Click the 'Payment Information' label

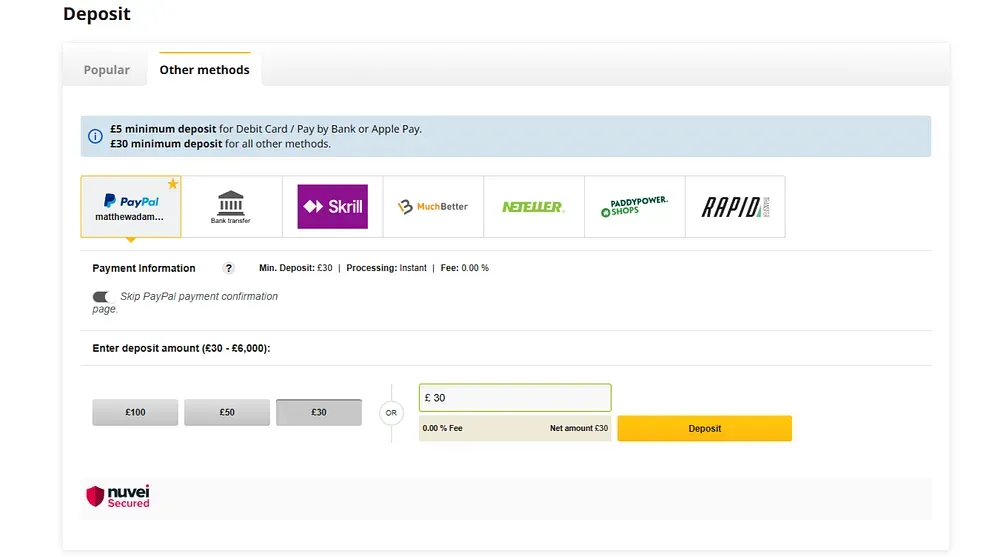(x=144, y=268)
